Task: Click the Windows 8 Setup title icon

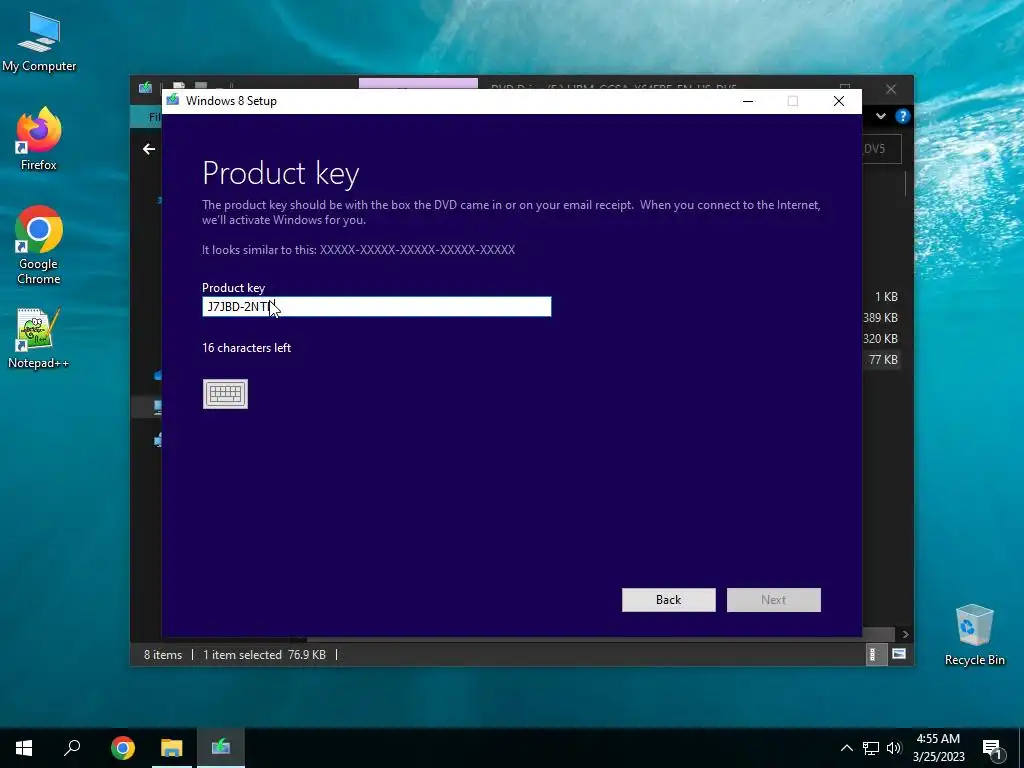Action: click(x=173, y=101)
